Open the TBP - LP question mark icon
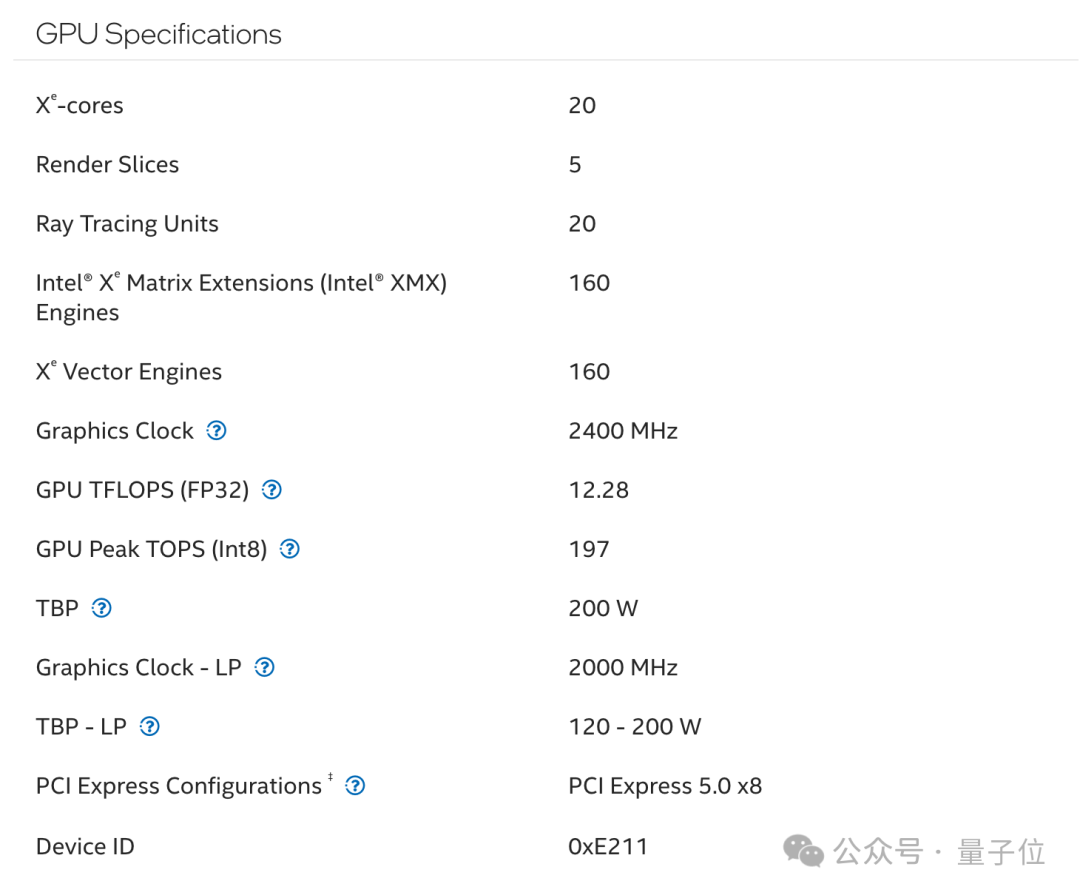Image resolution: width=1080 pixels, height=895 pixels. [149, 727]
